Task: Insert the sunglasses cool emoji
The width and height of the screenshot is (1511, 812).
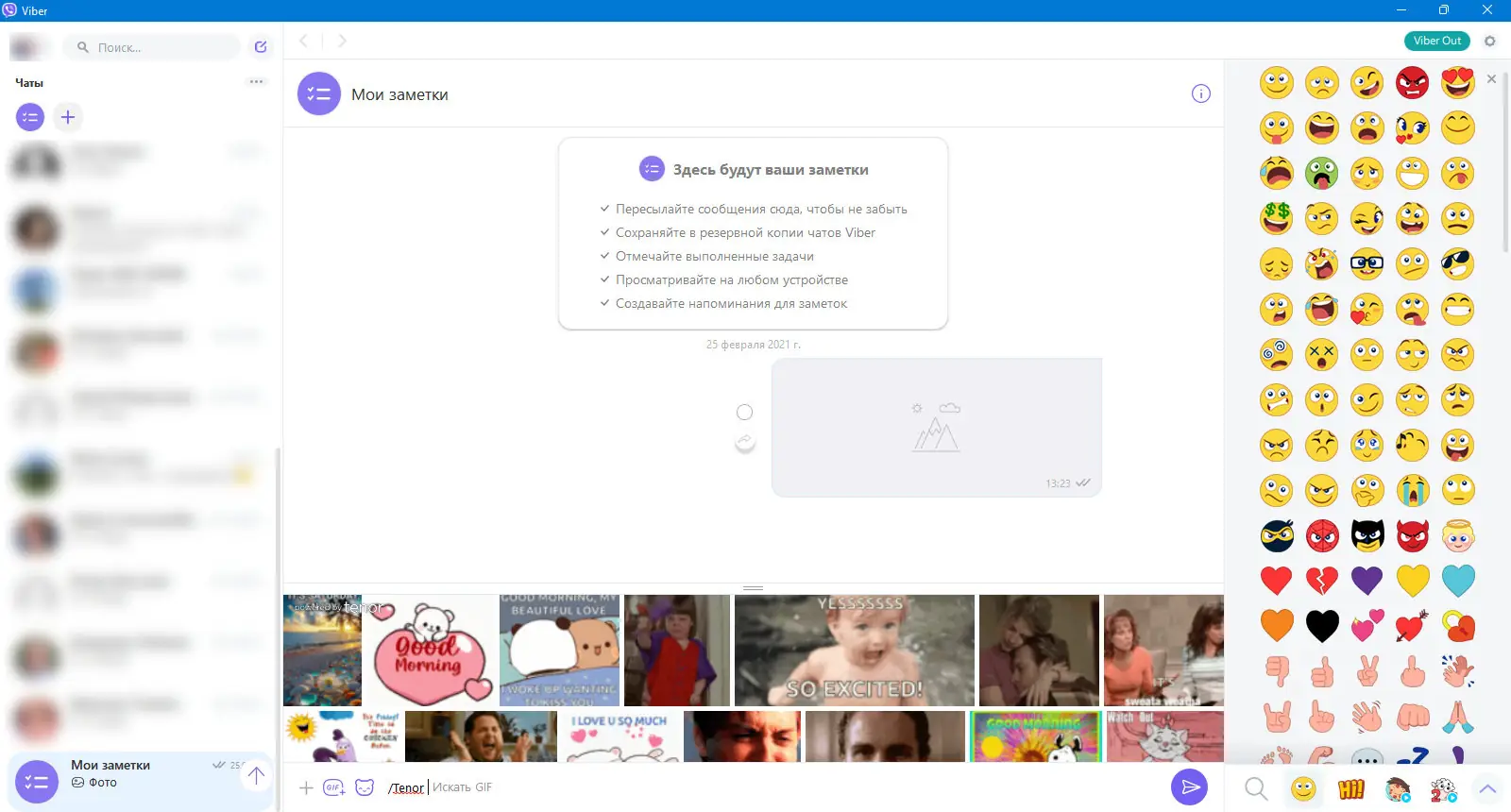Action: click(x=1458, y=264)
